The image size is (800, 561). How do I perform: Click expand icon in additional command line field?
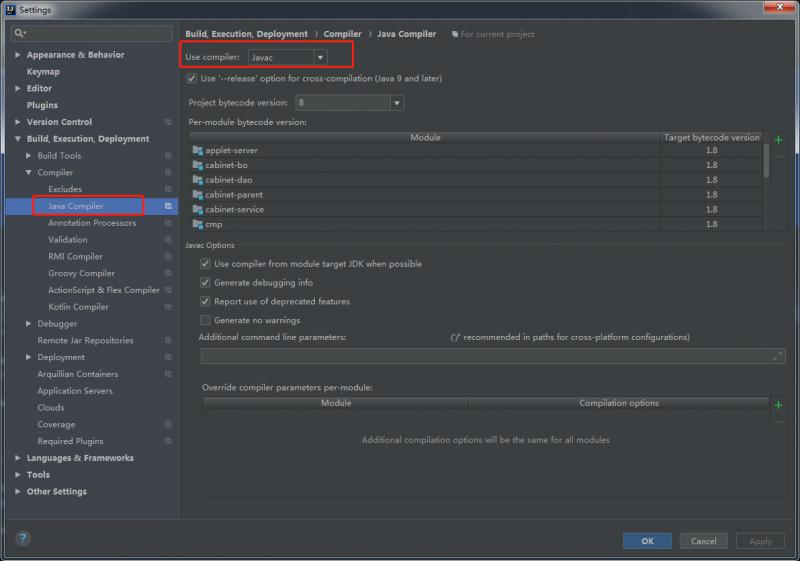[778, 356]
